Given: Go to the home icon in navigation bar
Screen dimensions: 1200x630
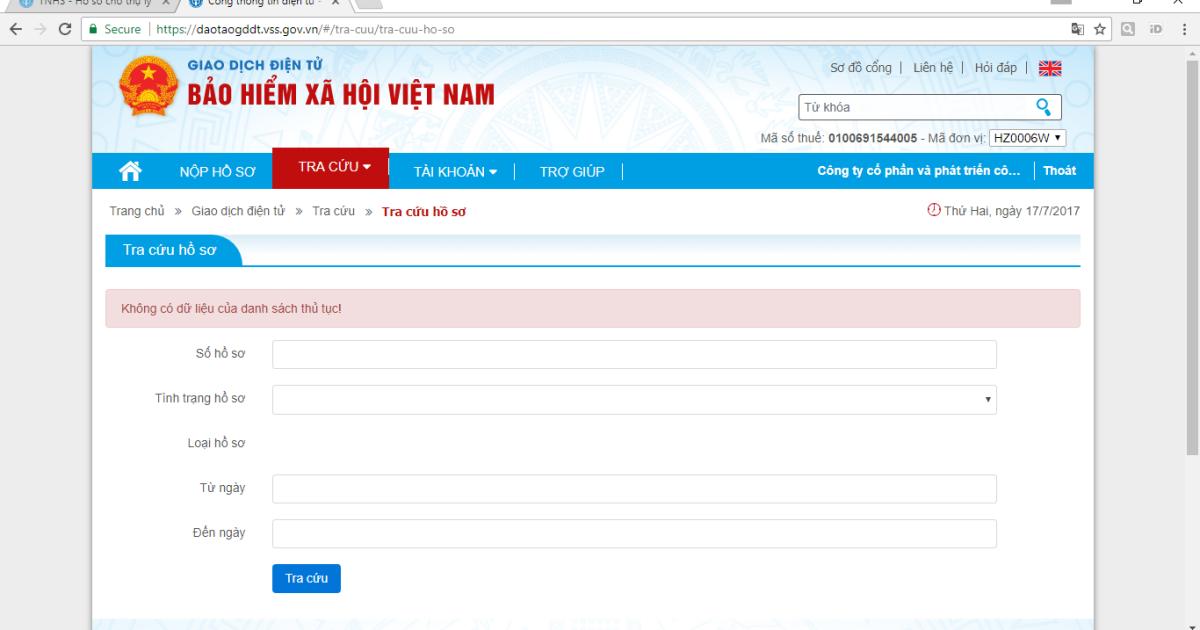Looking at the screenshot, I should (130, 171).
